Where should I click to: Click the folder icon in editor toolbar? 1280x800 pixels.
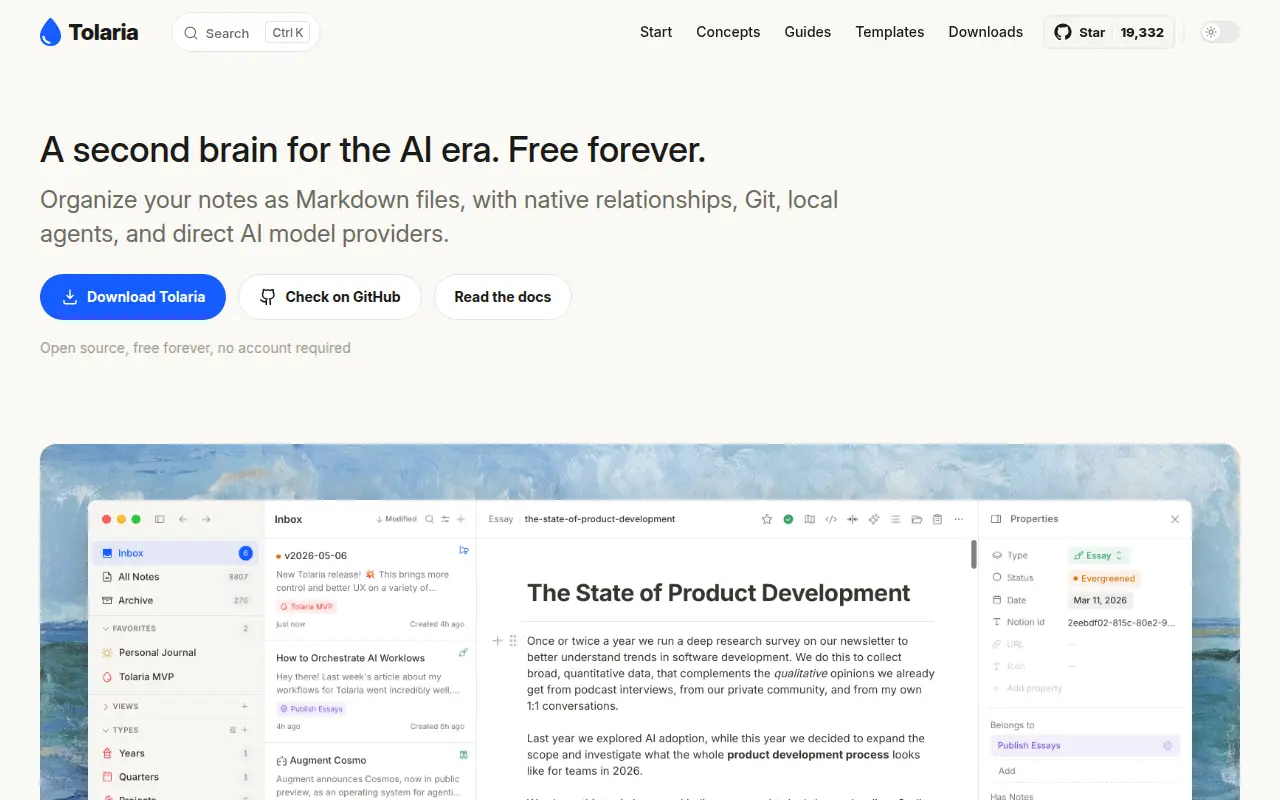(916, 519)
